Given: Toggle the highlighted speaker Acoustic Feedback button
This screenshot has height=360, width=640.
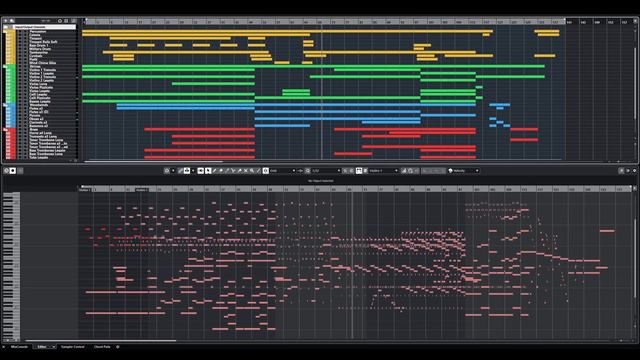Looking at the screenshot, I should (201, 171).
